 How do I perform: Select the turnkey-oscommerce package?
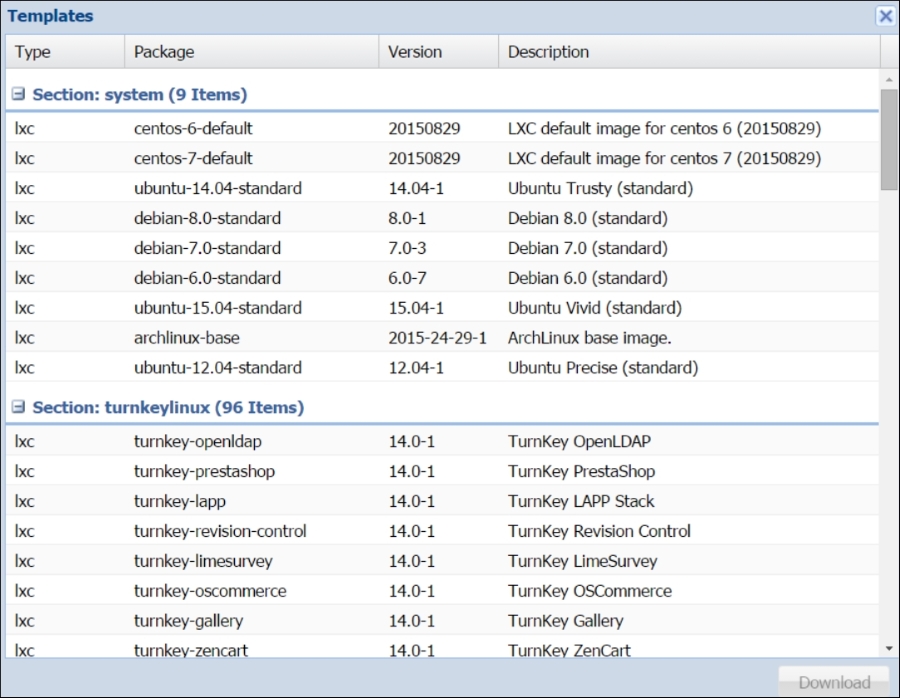pyautogui.click(x=210, y=591)
